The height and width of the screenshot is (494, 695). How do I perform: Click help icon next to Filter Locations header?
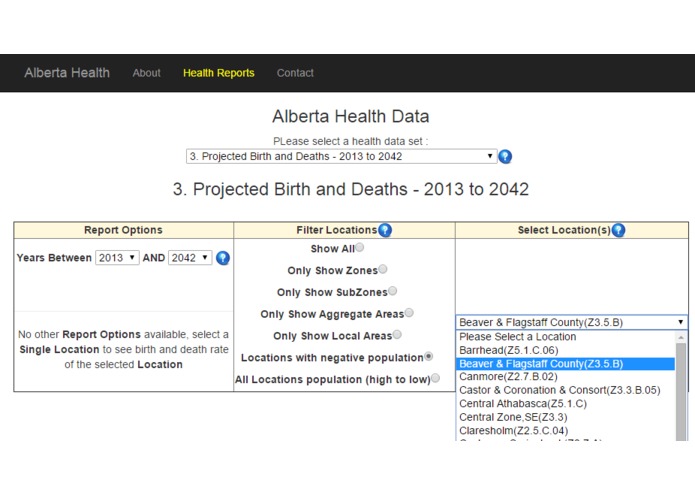[x=385, y=230]
